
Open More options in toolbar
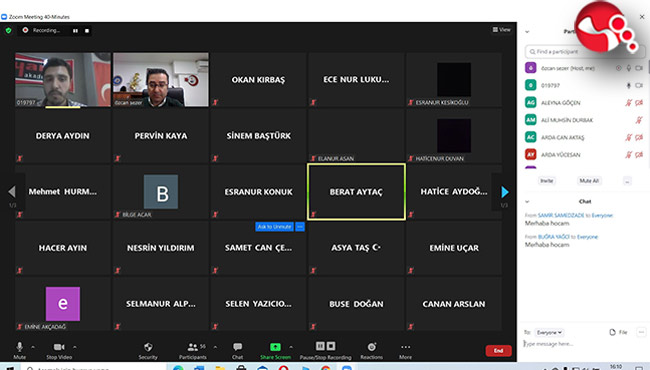pyautogui.click(x=405, y=350)
